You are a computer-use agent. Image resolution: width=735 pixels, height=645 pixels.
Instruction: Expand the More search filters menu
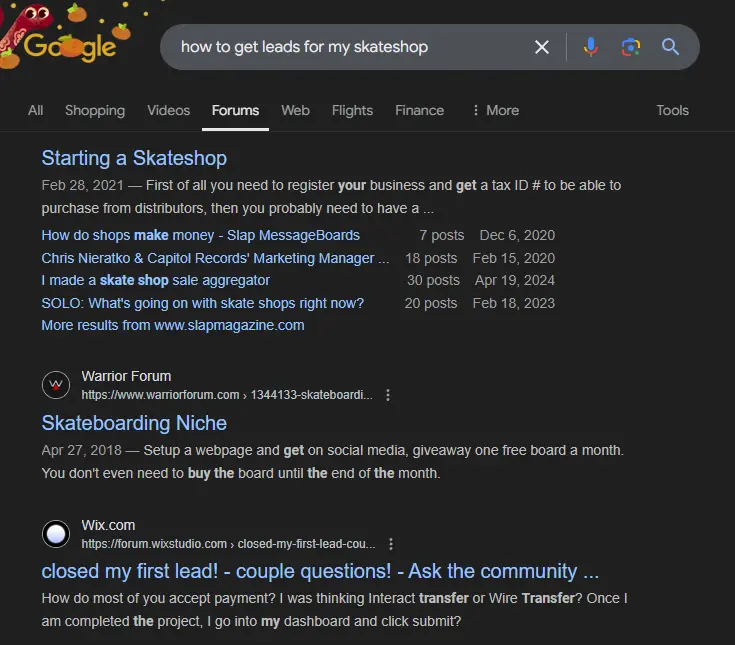(496, 110)
